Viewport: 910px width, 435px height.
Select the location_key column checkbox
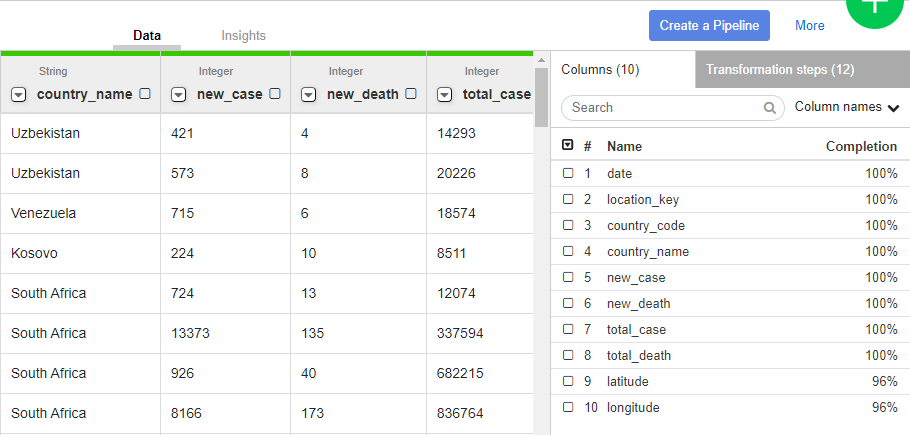568,199
